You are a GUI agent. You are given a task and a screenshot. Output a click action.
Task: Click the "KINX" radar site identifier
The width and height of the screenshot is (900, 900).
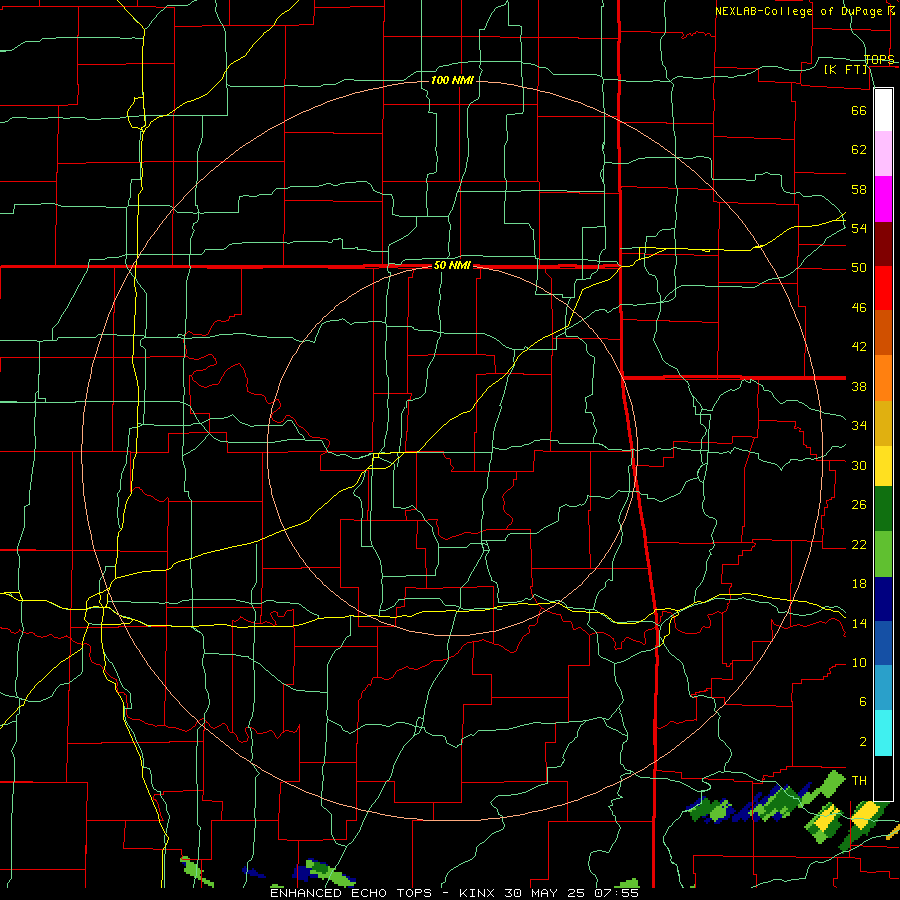pyautogui.click(x=478, y=893)
